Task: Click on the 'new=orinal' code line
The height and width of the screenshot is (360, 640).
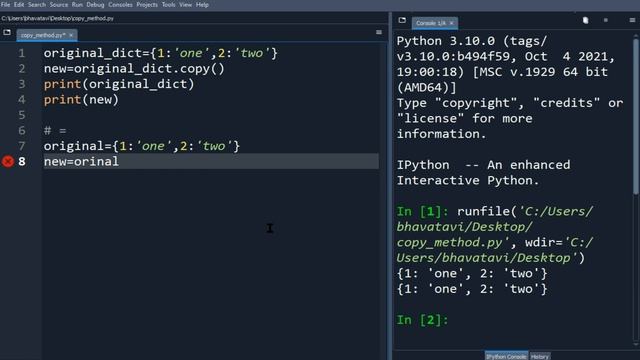Action: (81, 162)
